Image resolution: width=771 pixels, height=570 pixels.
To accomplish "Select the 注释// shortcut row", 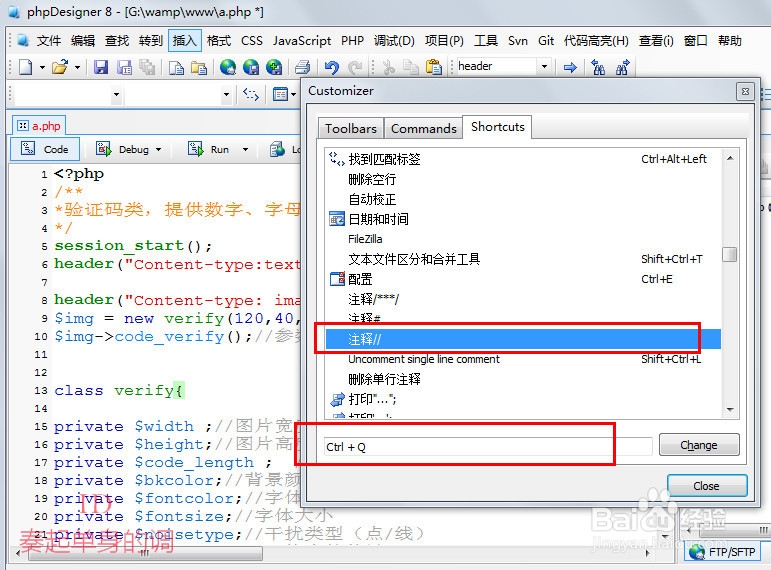I will (523, 339).
